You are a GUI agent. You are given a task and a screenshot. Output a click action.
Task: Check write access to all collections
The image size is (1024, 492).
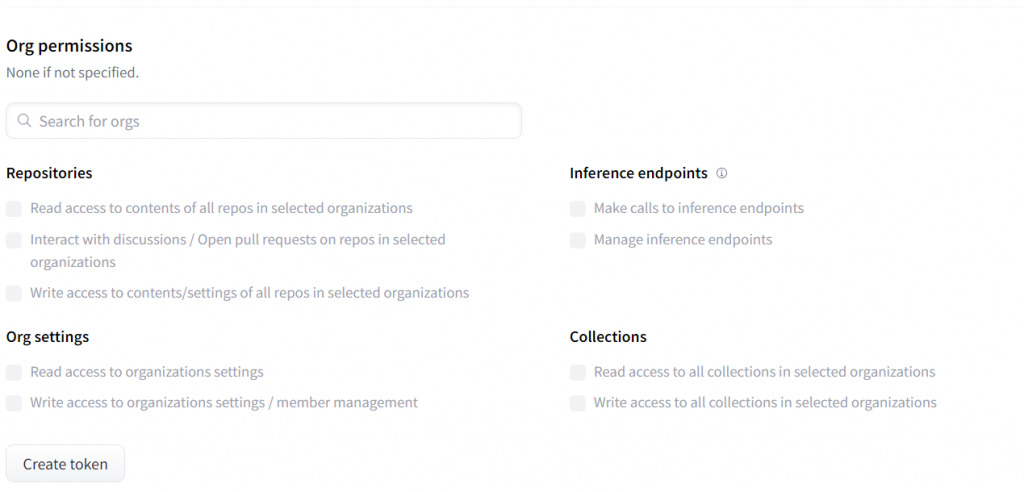click(578, 403)
